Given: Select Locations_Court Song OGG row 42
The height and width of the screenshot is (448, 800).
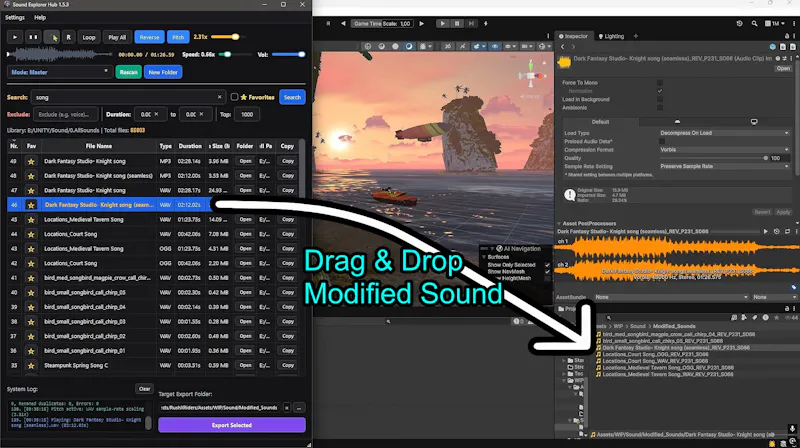Looking at the screenshot, I should point(153,263).
